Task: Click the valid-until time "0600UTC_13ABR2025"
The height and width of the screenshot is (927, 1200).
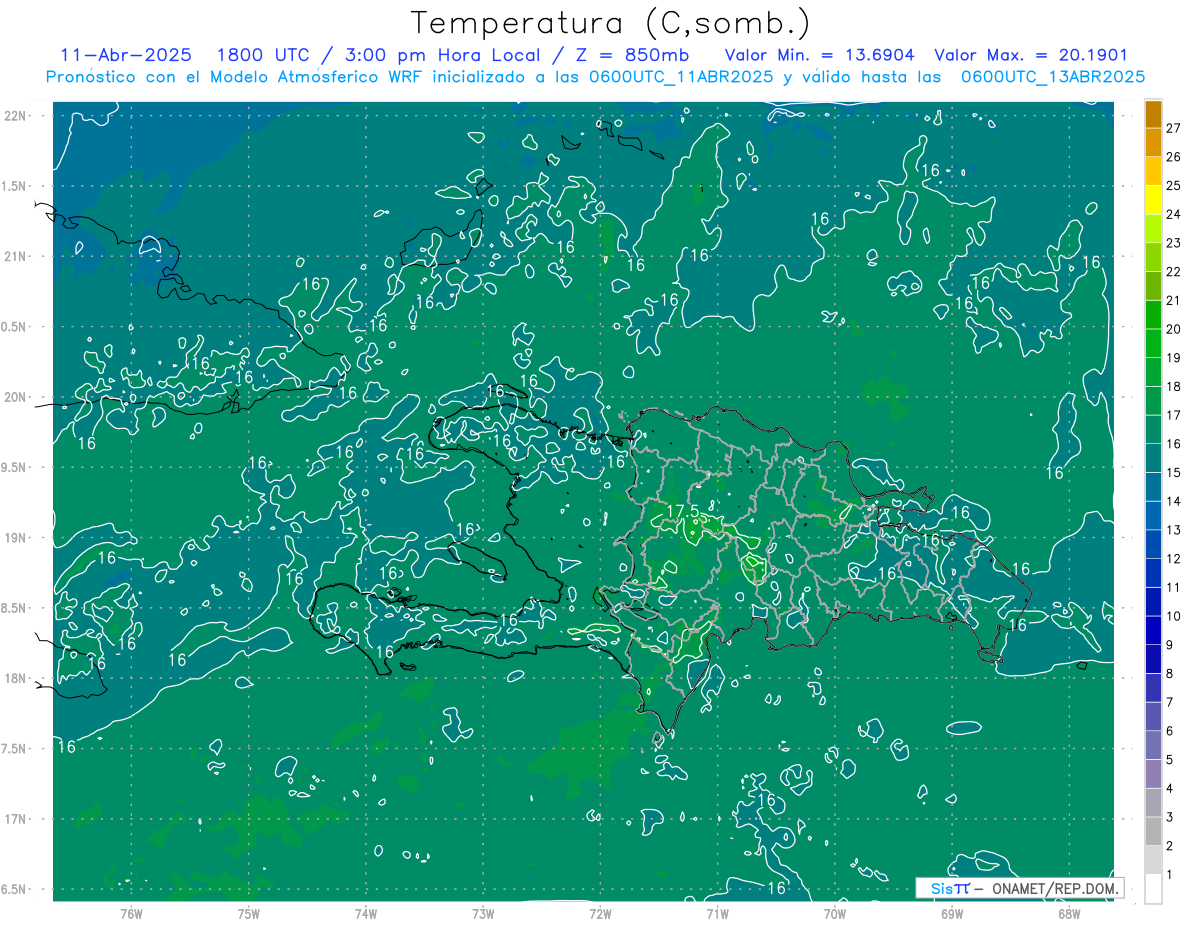Action: [1053, 77]
